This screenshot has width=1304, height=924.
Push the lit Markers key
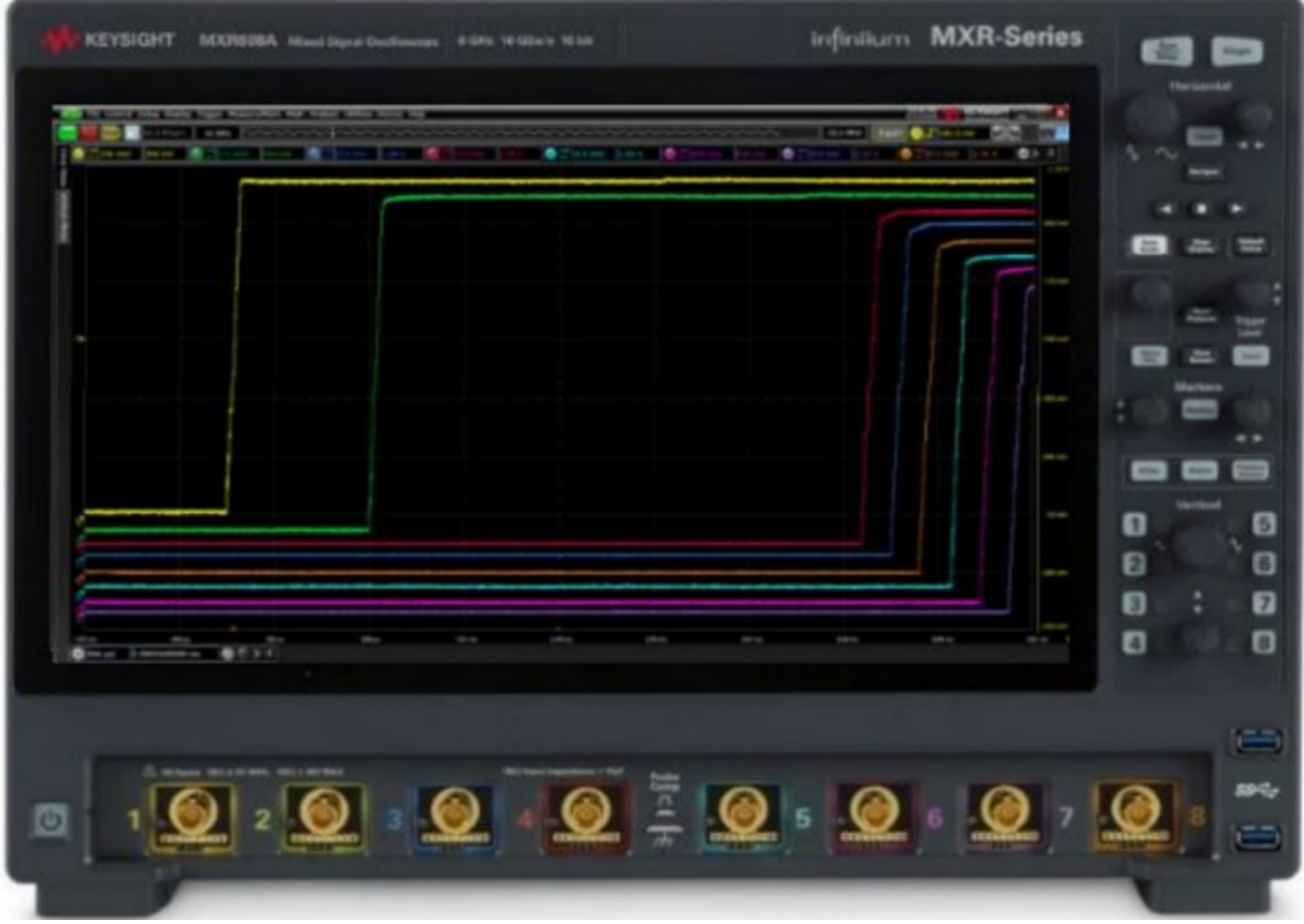(x=1199, y=410)
